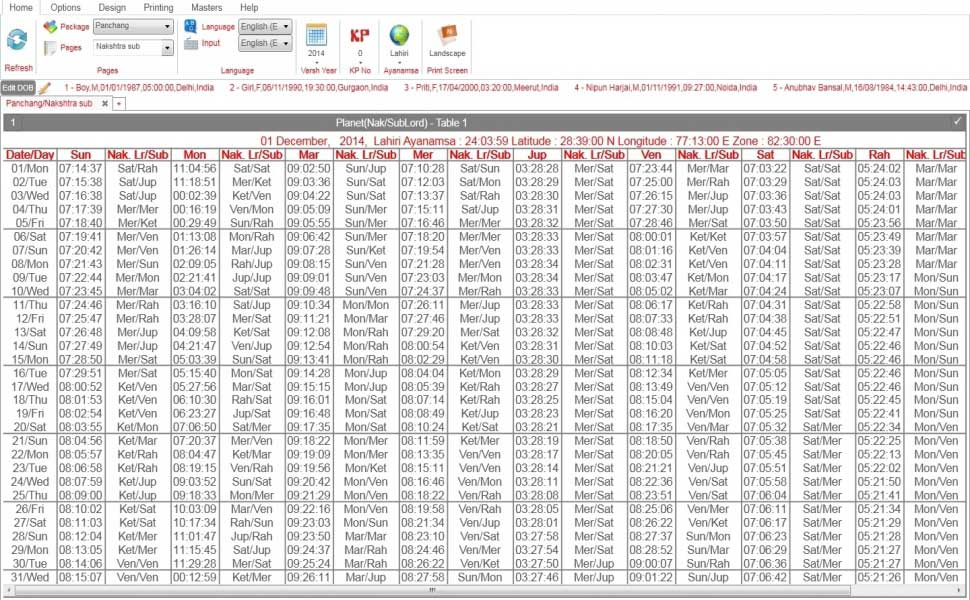Image resolution: width=970 pixels, height=600 pixels.
Task: Switch to the Home tab
Action: [21, 7]
